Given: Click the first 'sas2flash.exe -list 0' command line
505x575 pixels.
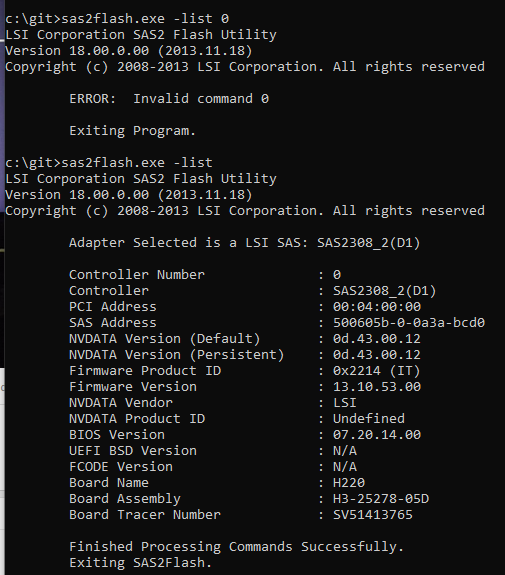Looking at the screenshot, I should (x=117, y=18).
